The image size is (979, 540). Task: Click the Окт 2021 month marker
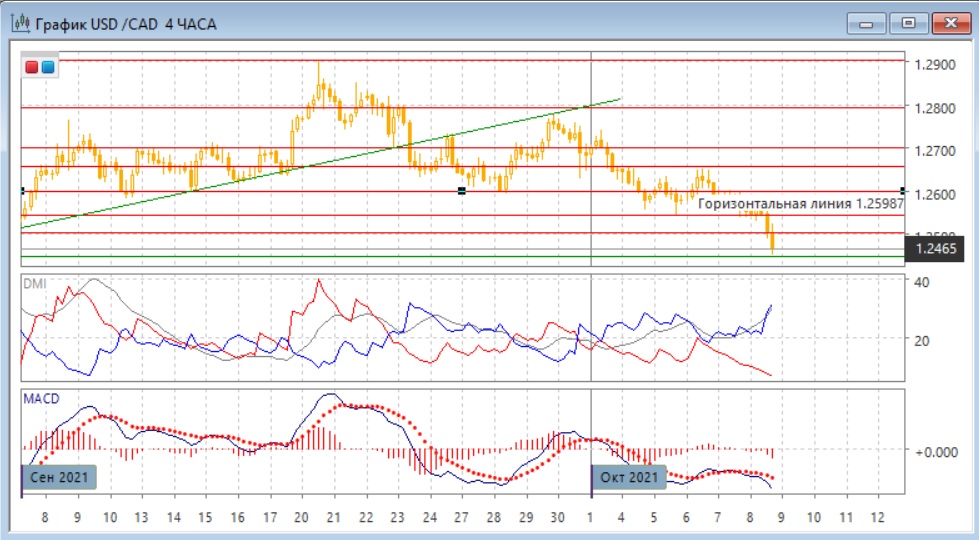629,478
